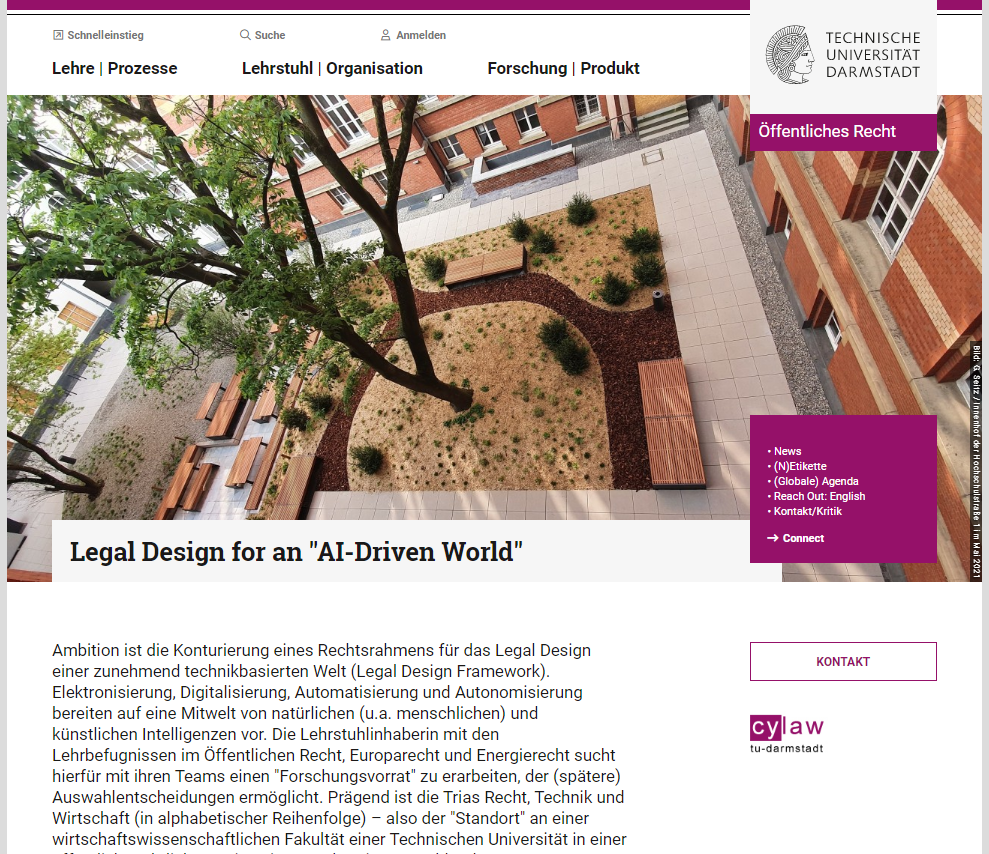Screen dimensions: 989x854
Task: Open the News link
Action: pyautogui.click(x=787, y=451)
